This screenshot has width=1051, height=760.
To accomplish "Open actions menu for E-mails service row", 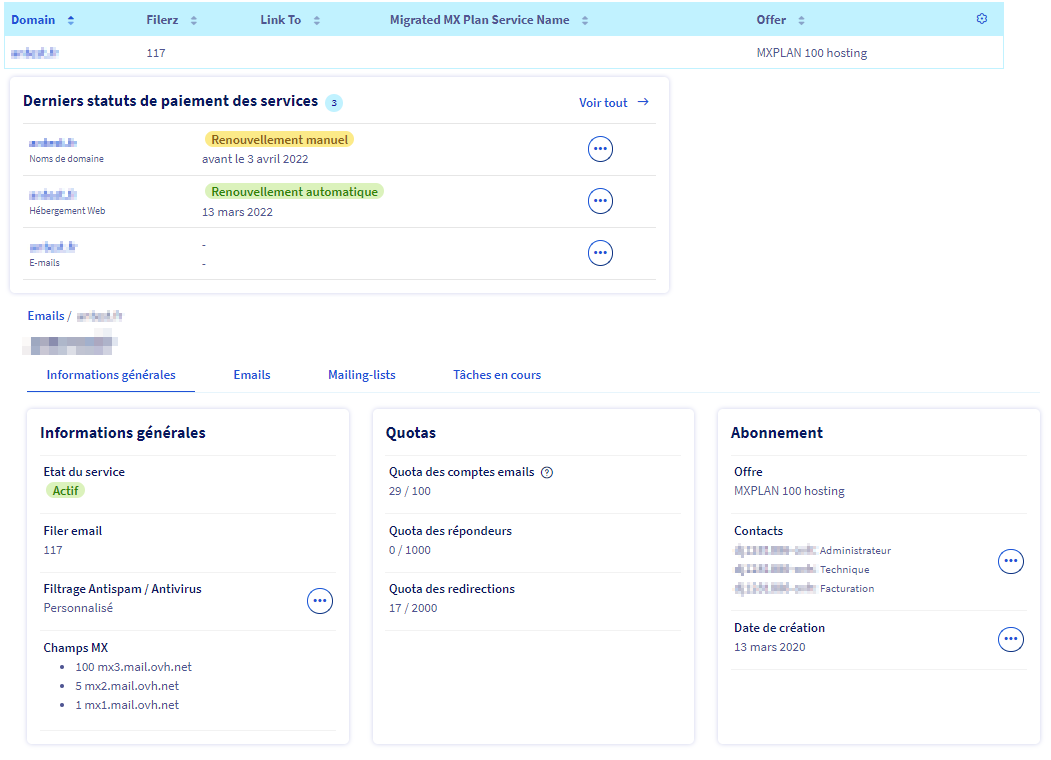I will pyautogui.click(x=600, y=253).
